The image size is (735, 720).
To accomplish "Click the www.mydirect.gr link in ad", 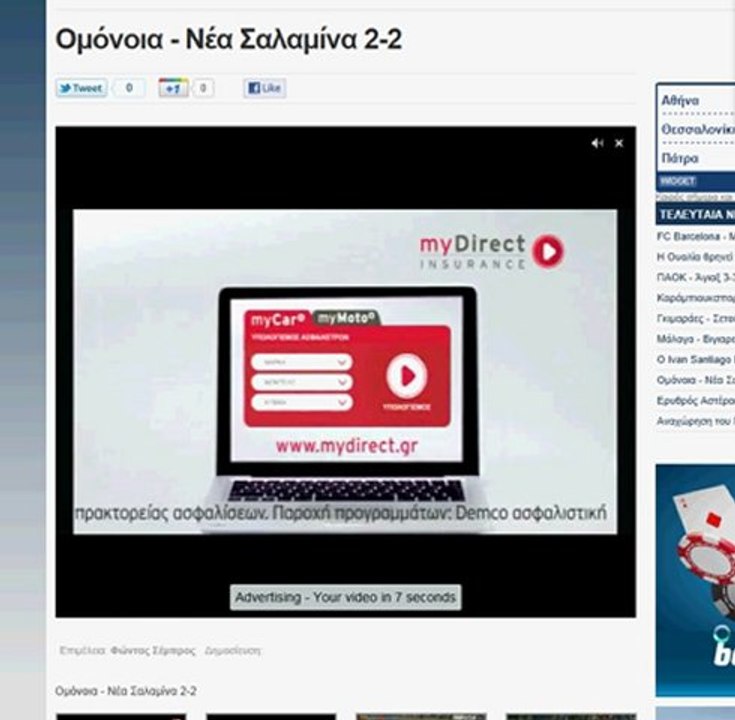I will tap(346, 446).
